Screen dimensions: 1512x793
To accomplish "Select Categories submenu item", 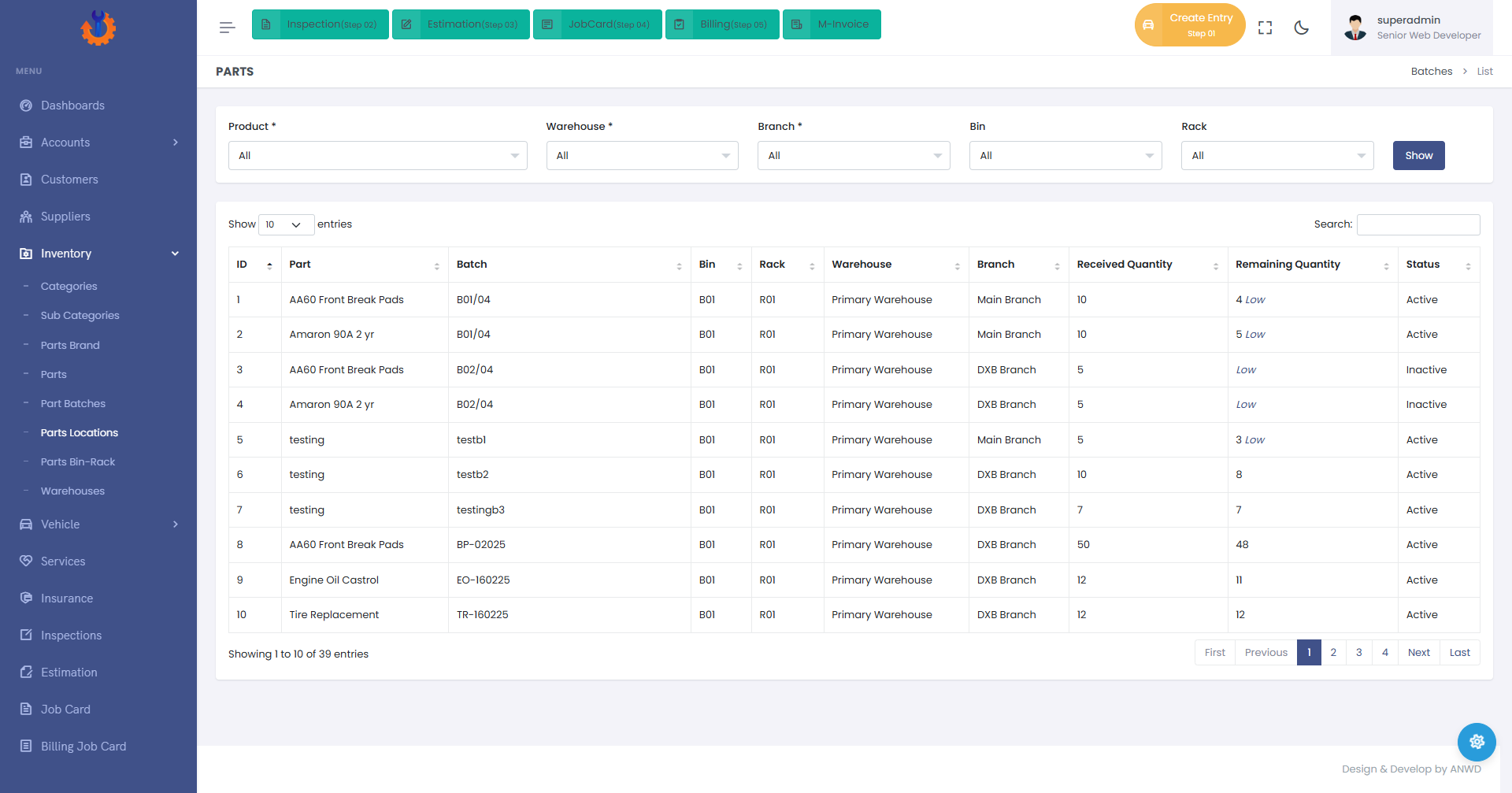I will pyautogui.click(x=69, y=286).
